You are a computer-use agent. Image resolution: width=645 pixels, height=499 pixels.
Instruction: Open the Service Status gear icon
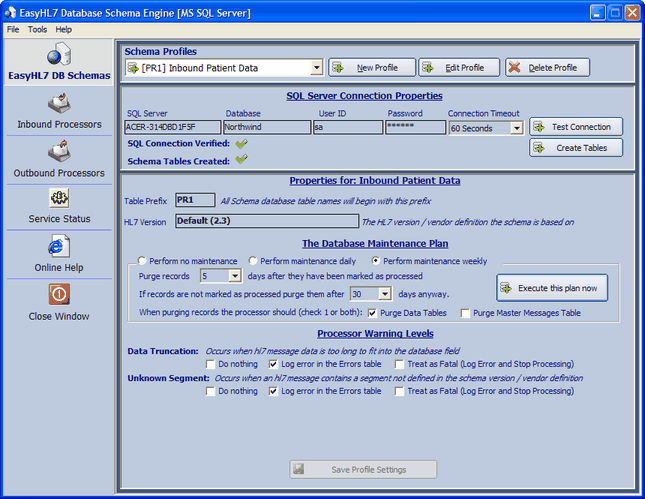click(x=58, y=199)
